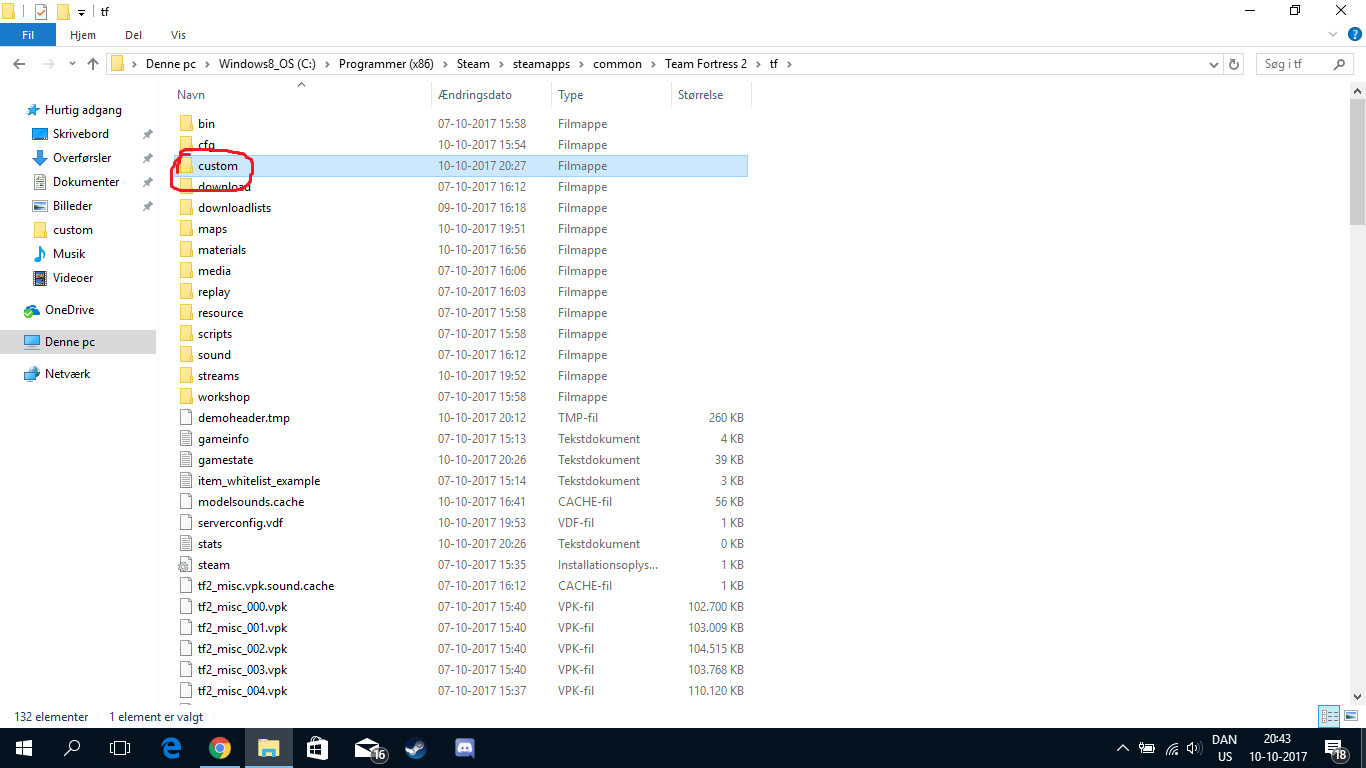Open Overførsler in the navigation pane
Viewport: 1366px width, 768px height.
(82, 158)
